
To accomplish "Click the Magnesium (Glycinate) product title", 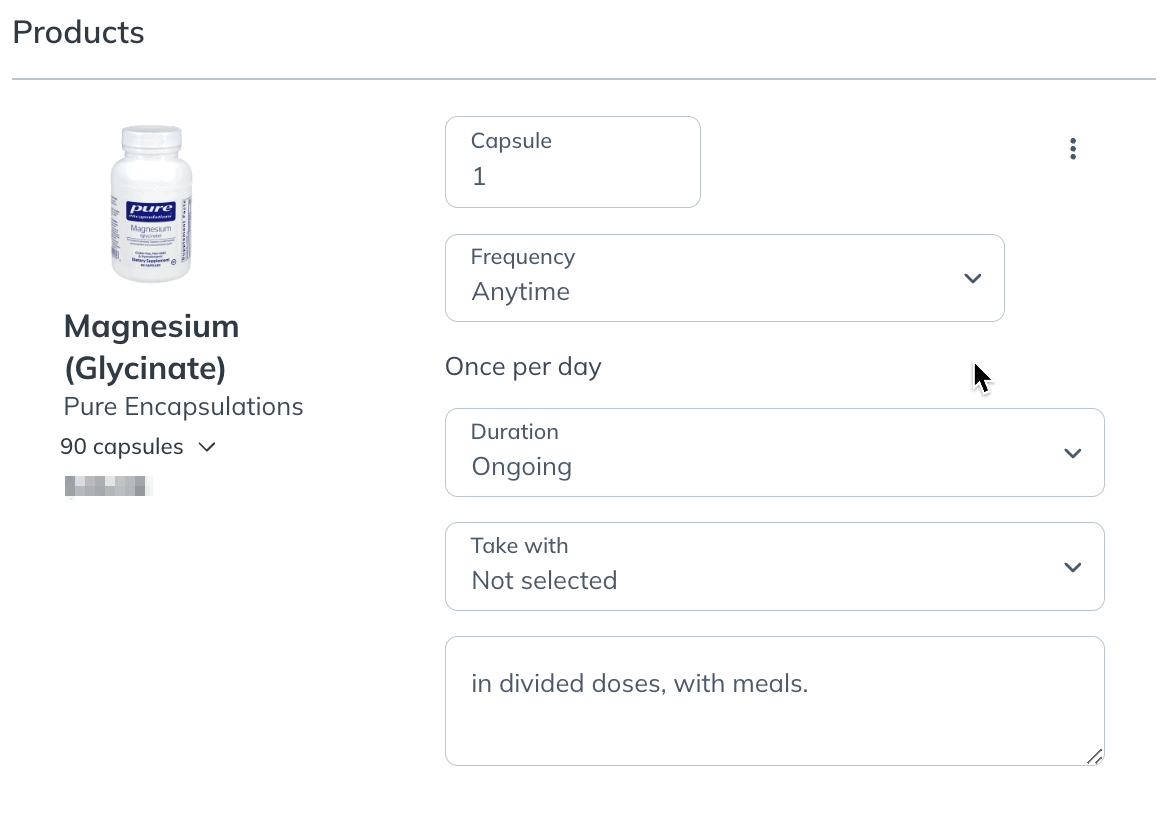I will (x=152, y=347).
